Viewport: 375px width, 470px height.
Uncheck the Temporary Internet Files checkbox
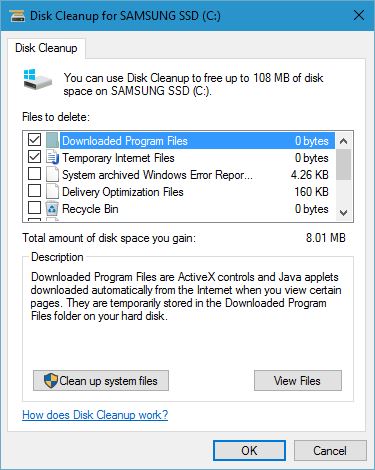point(35,157)
